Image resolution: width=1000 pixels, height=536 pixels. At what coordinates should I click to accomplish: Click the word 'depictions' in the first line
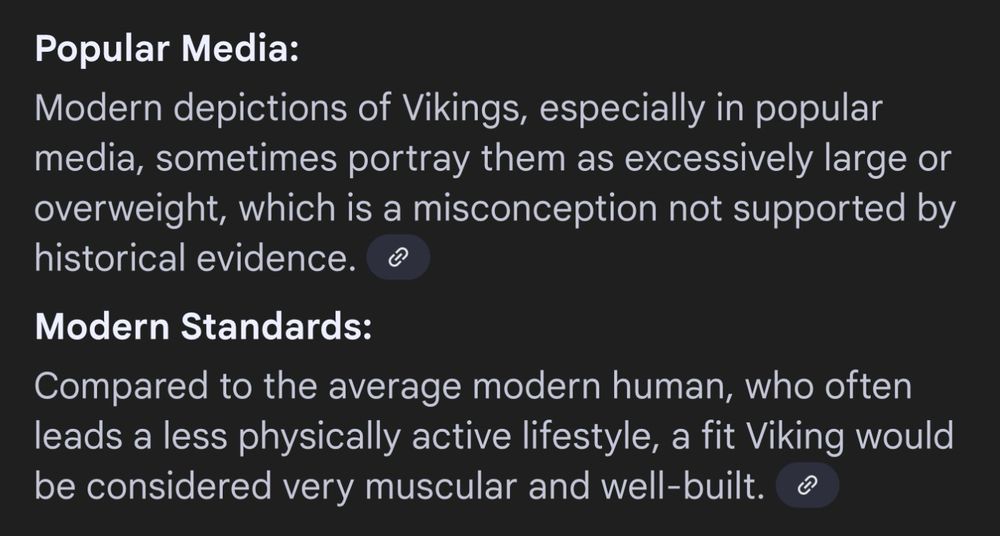260,108
